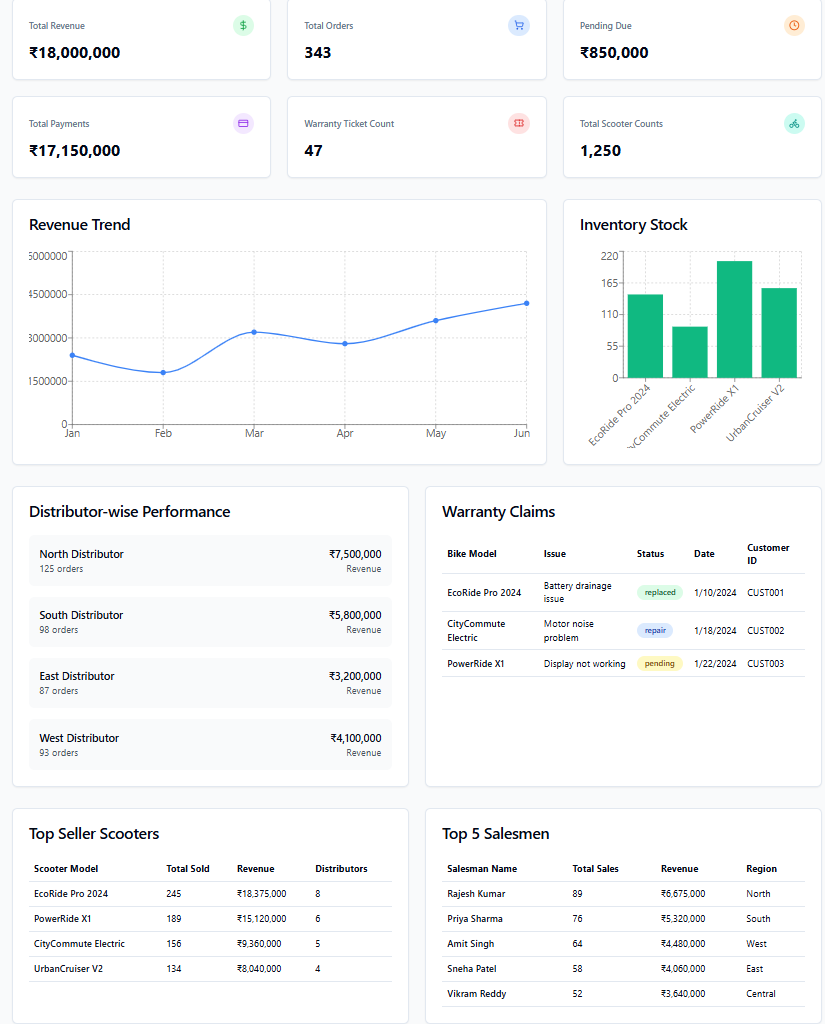This screenshot has height=1024, width=825.
Task: Click the PowerRide X1 inventory bar
Action: pos(734,319)
